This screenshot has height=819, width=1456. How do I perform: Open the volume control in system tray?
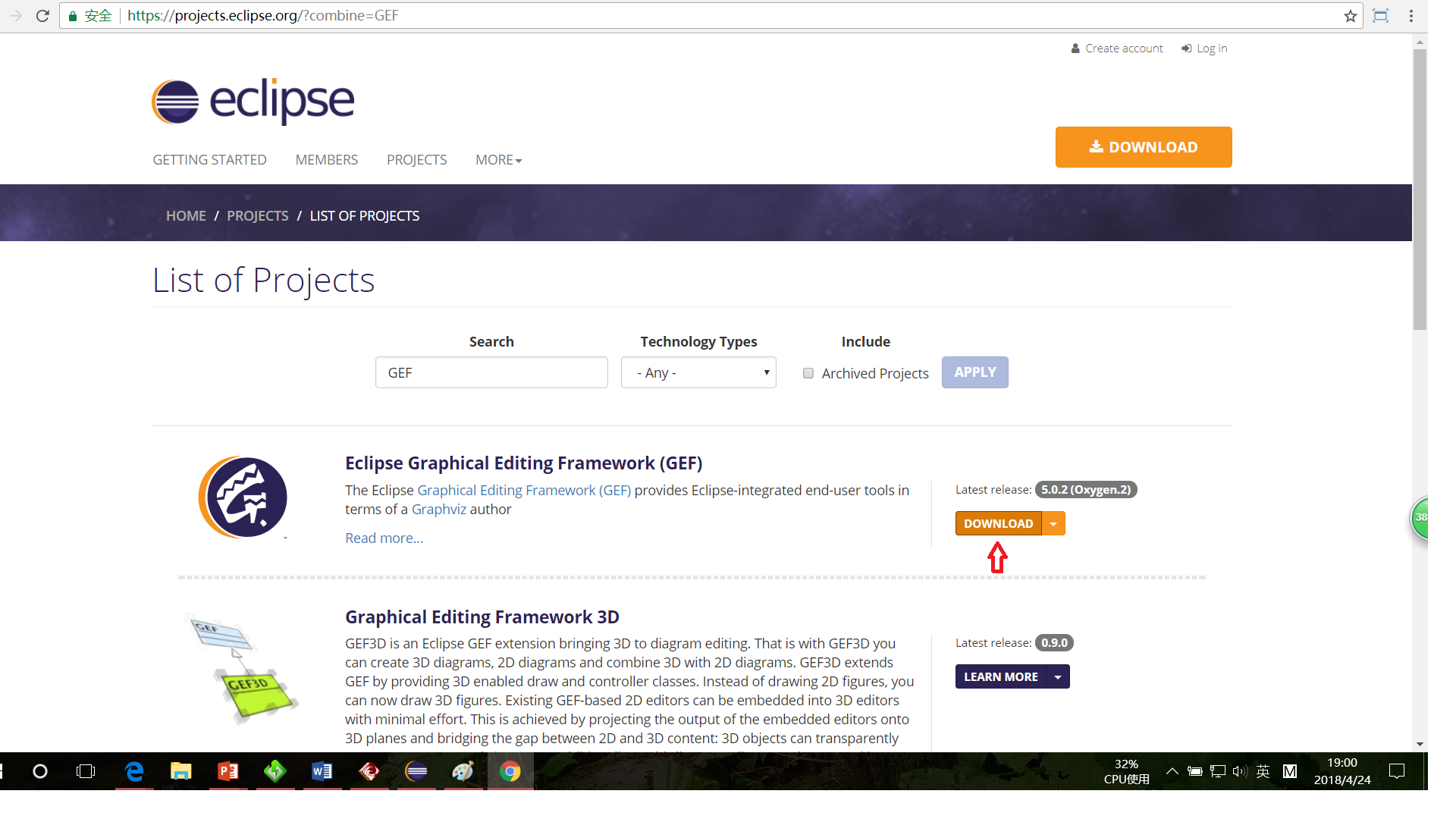point(1240,771)
